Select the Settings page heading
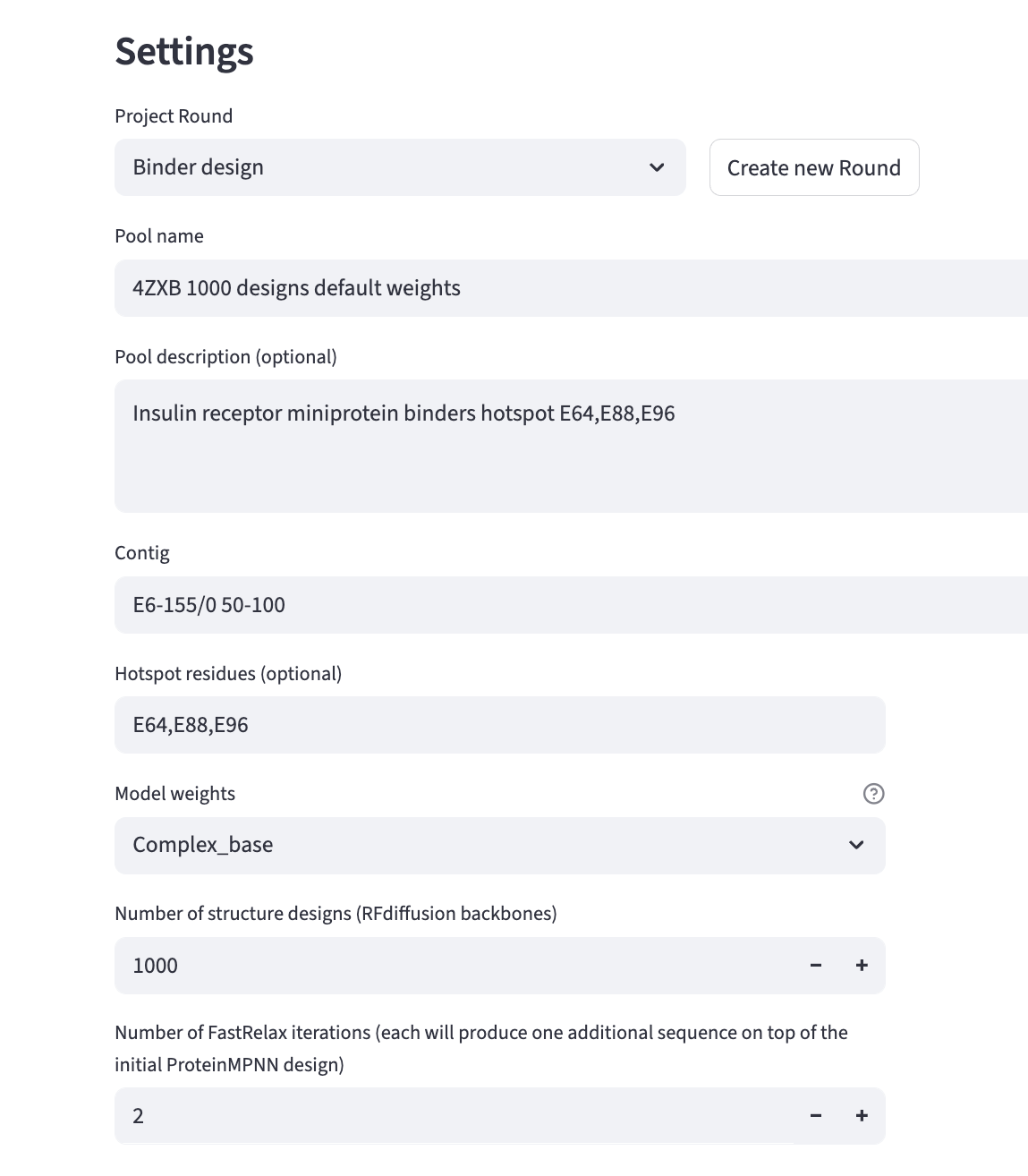 tap(183, 52)
